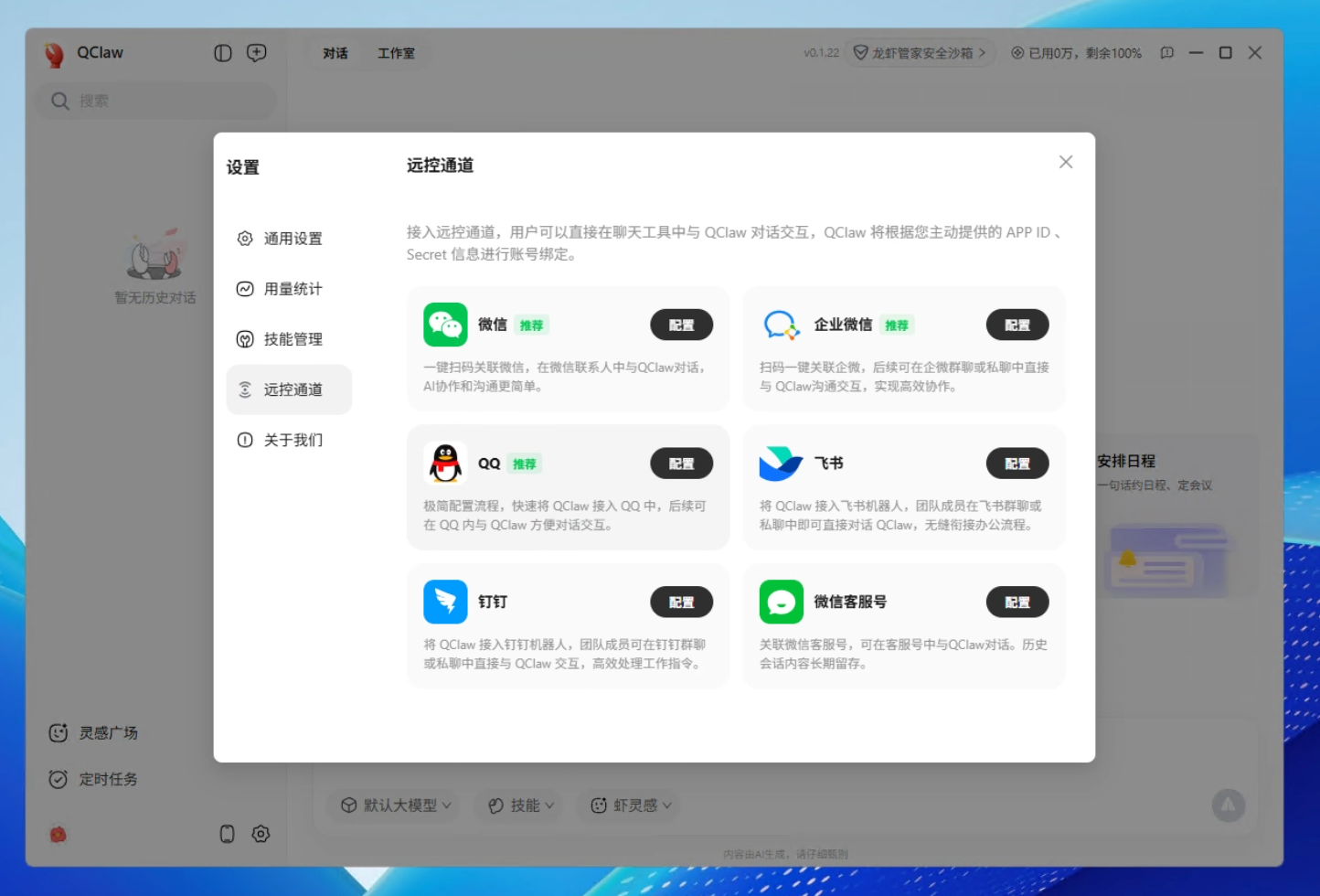Start a new chat with the plus icon

click(257, 53)
